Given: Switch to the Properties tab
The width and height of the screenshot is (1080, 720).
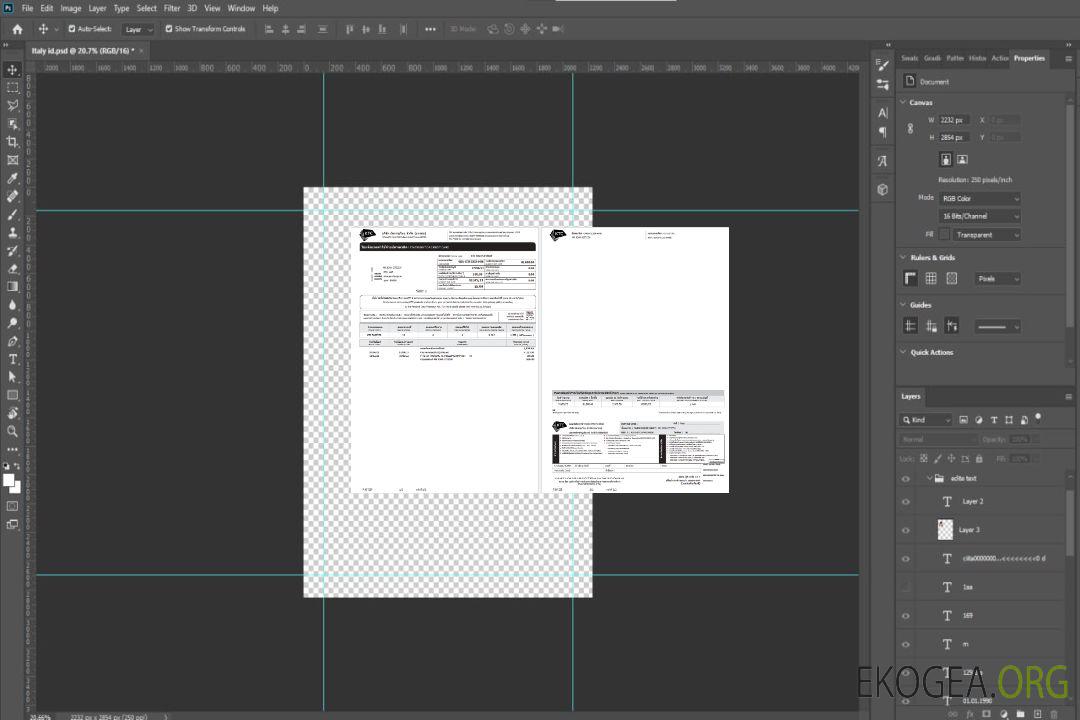Looking at the screenshot, I should pos(1029,58).
